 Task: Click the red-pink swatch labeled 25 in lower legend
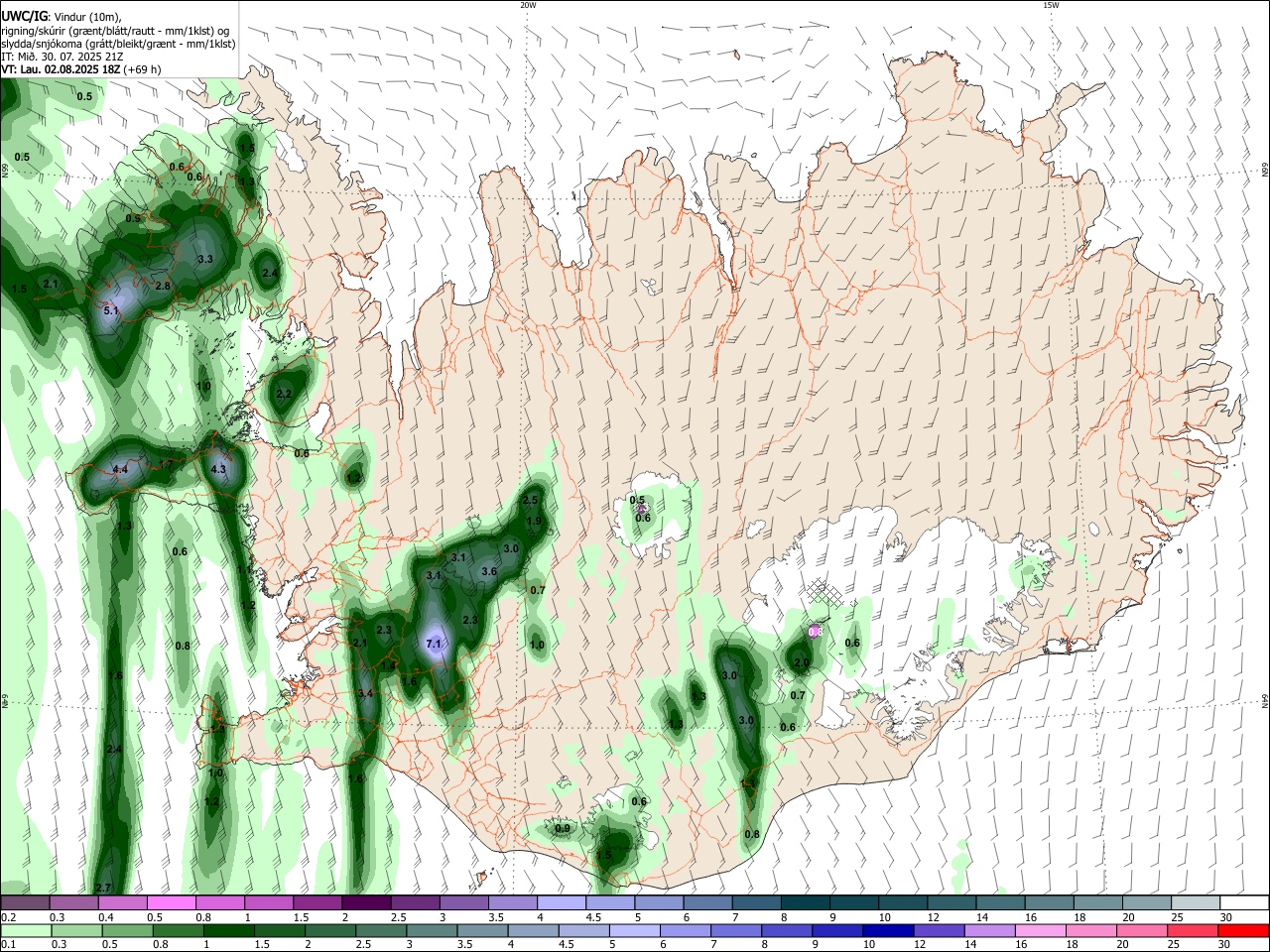(x=1192, y=931)
